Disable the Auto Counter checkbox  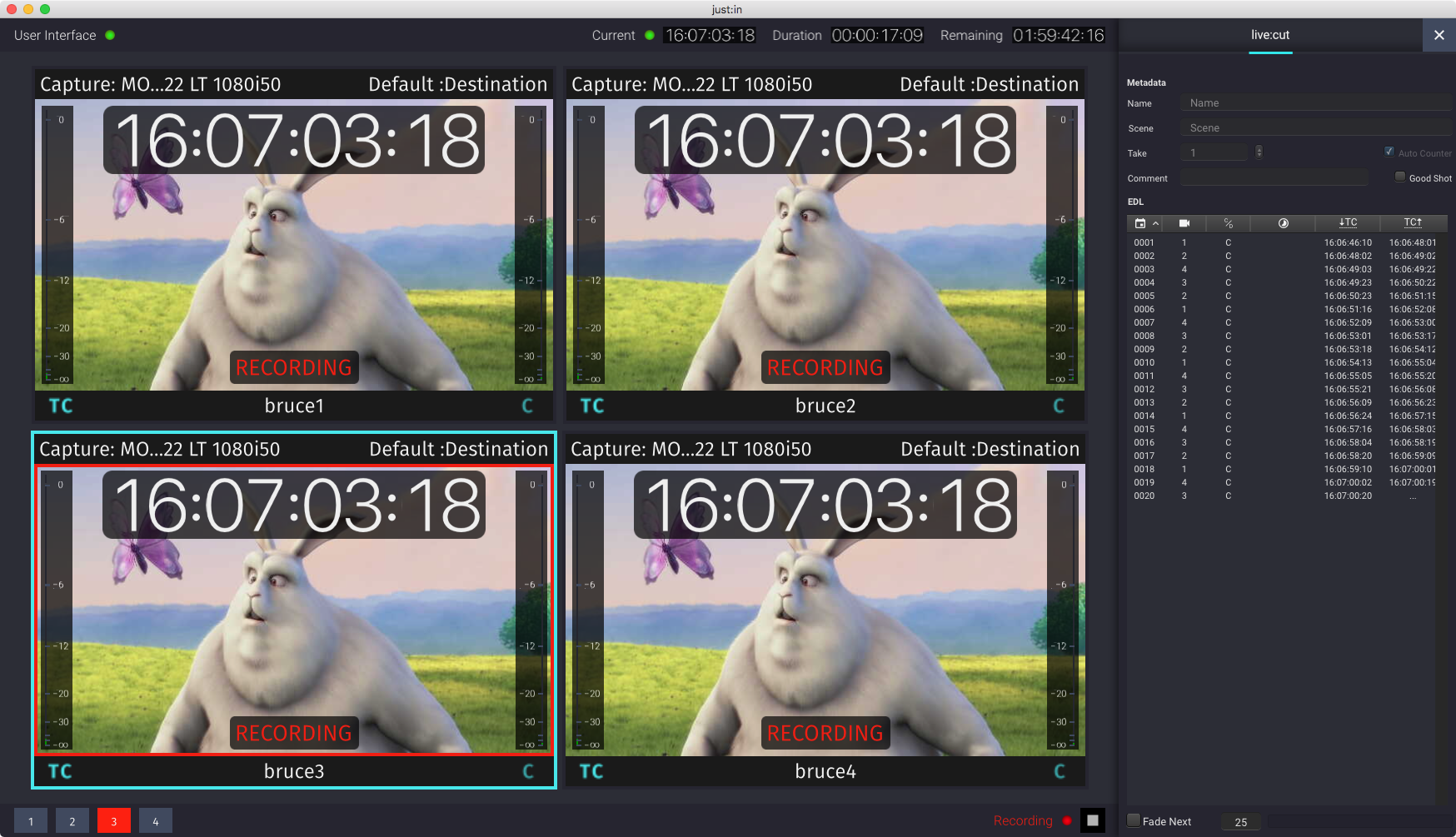[1389, 152]
